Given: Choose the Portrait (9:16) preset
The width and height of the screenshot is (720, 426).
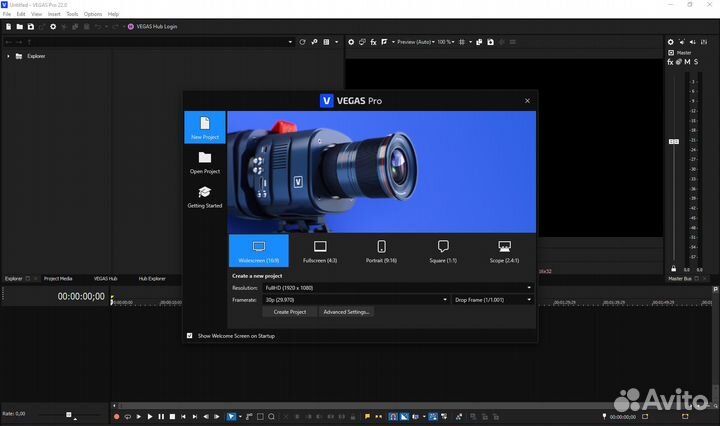Looking at the screenshot, I should [381, 251].
